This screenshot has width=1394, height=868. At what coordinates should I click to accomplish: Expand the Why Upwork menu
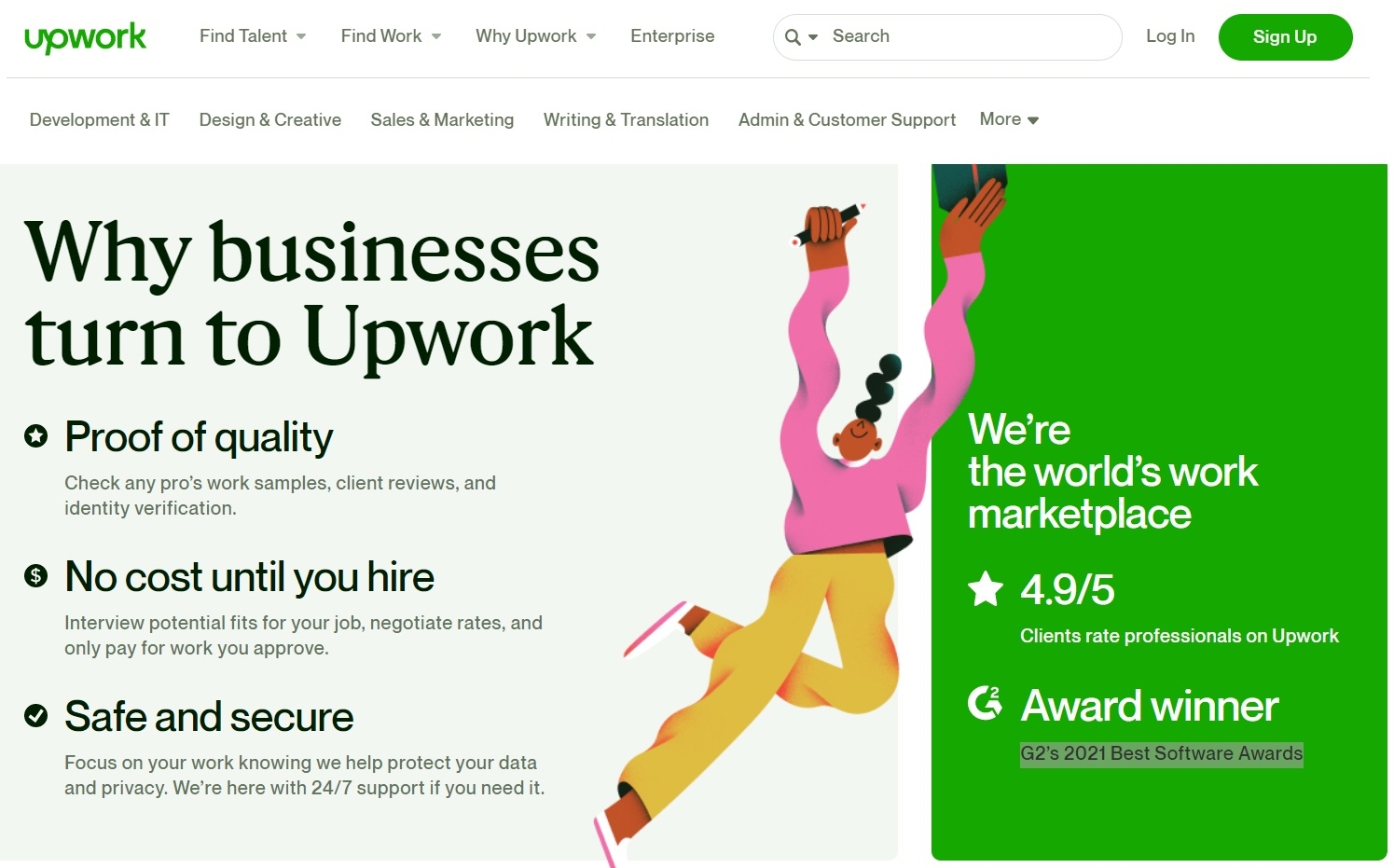point(535,36)
